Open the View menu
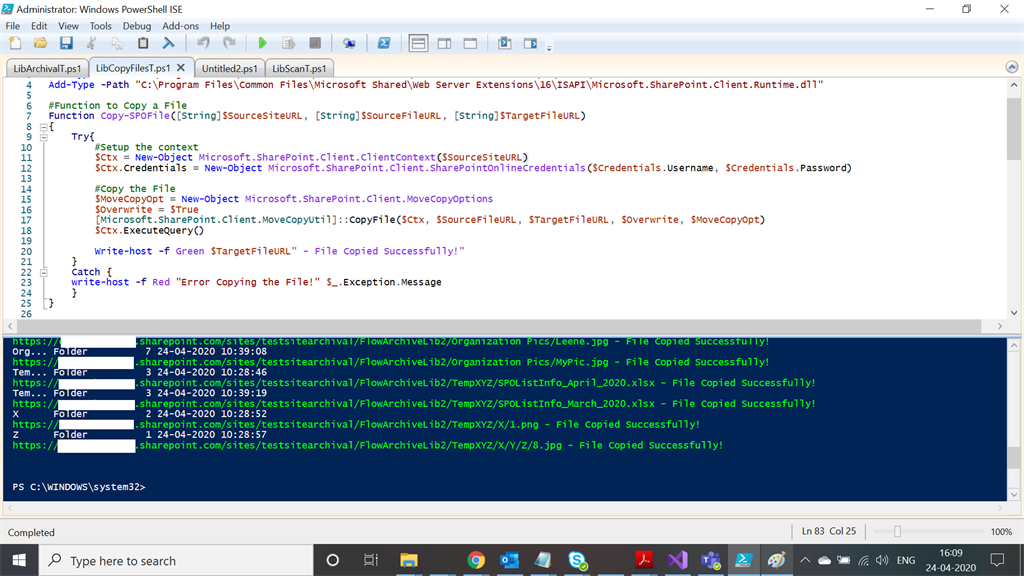This screenshot has height=576, width=1024. pyautogui.click(x=68, y=26)
